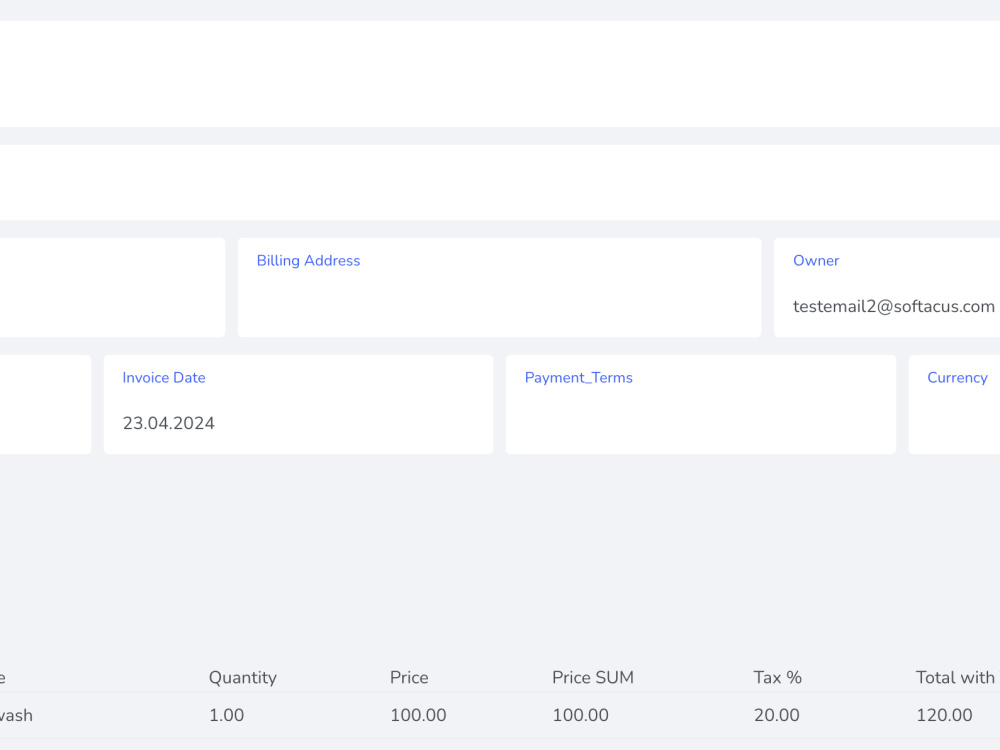
Task: Select the Currency field label
Action: 957,378
